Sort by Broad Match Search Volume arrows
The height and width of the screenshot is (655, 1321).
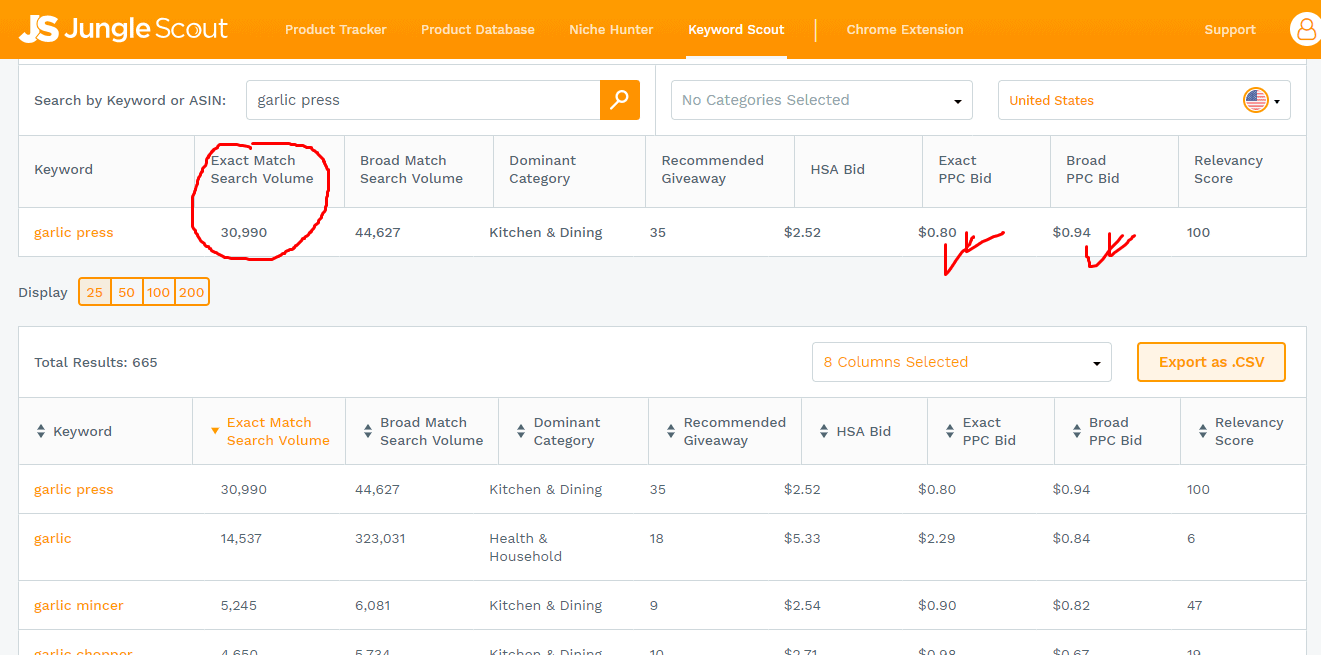368,431
